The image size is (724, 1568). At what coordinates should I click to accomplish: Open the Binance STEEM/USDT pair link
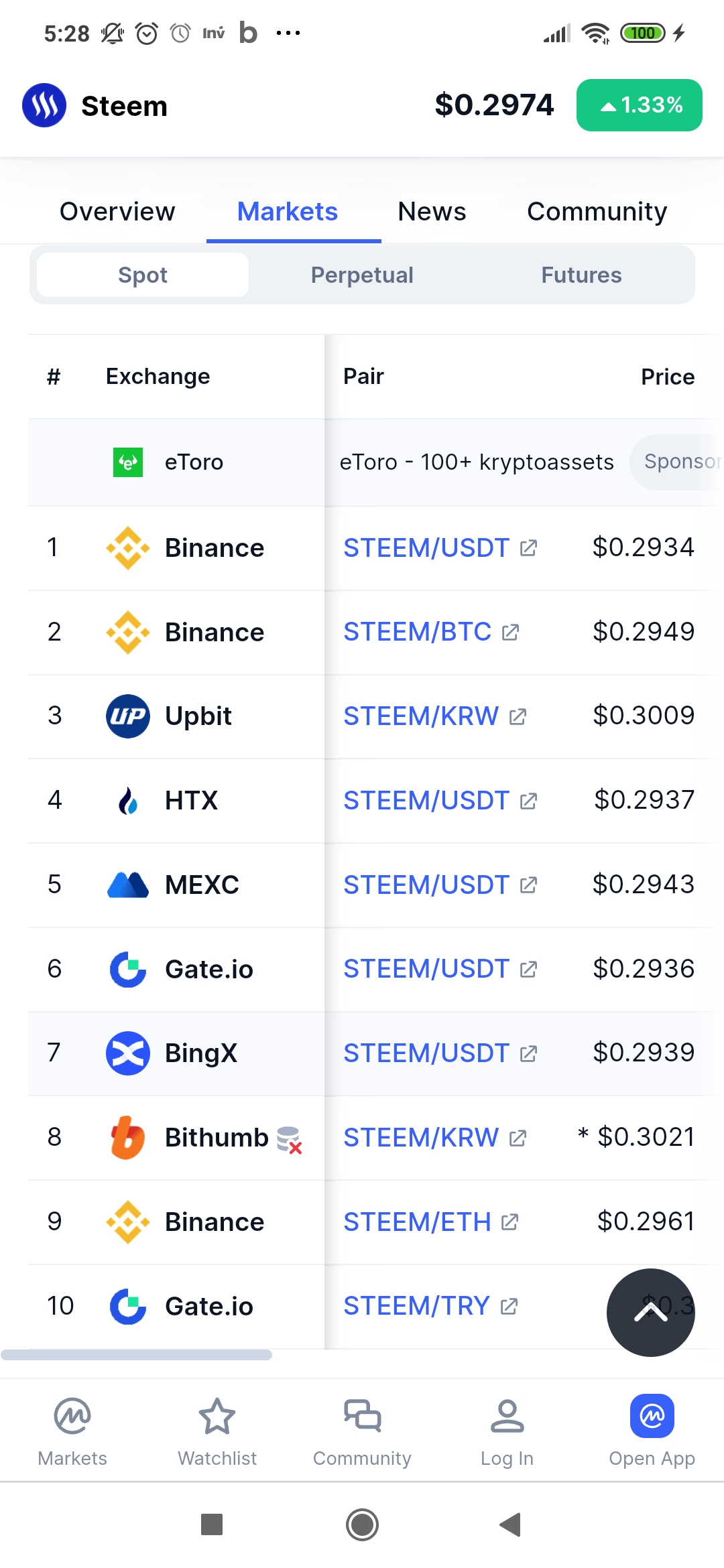click(x=426, y=548)
